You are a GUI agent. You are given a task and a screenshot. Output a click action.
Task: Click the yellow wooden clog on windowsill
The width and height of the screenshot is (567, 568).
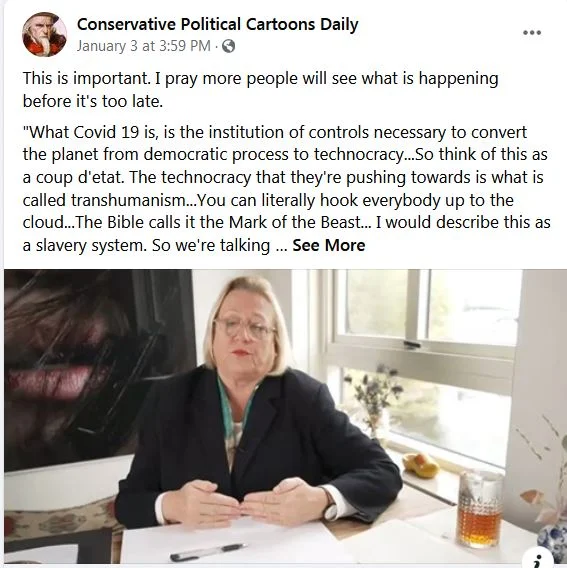coord(420,465)
